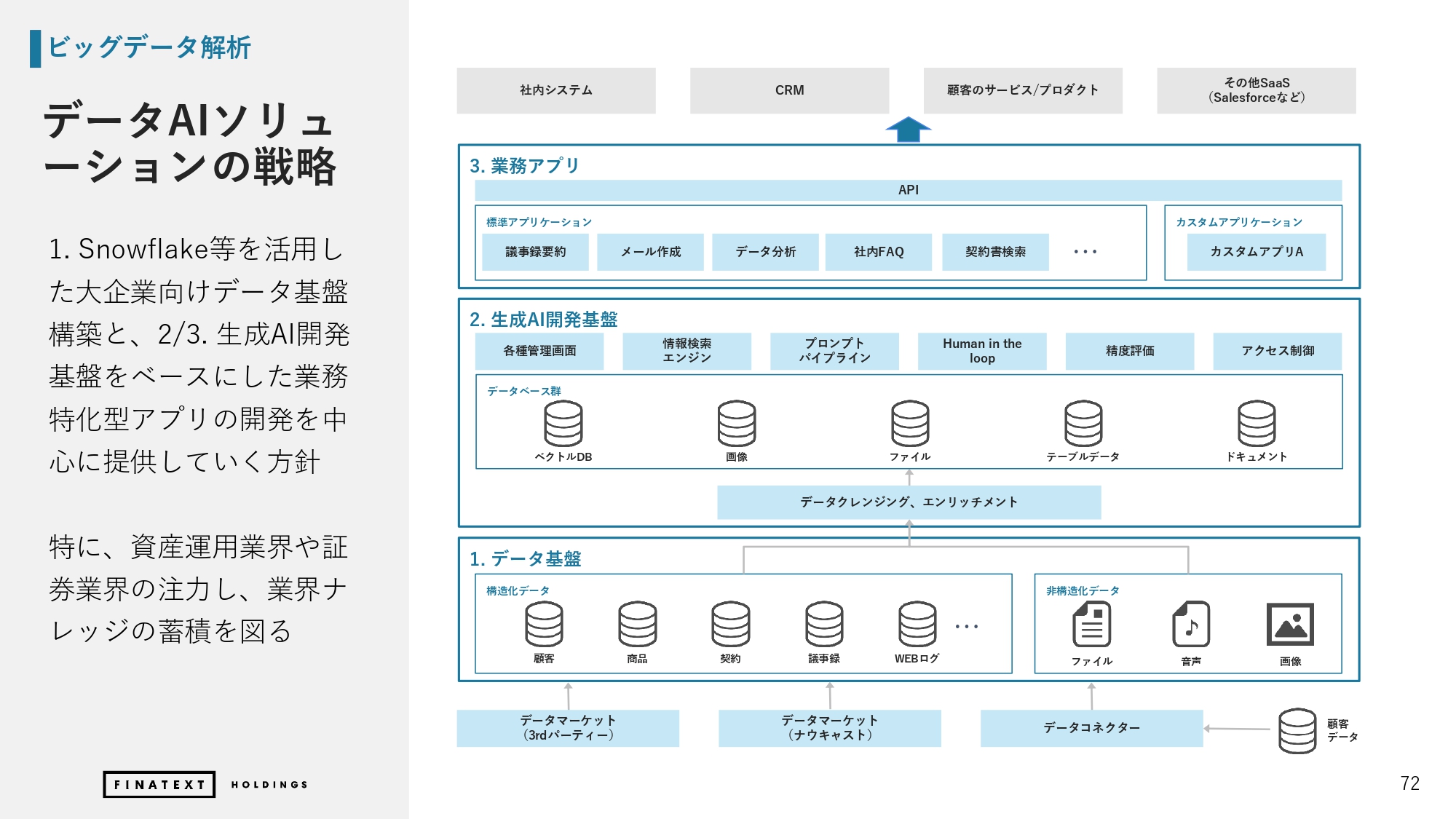Click the 標準アプリケーション label
Image resolution: width=1456 pixels, height=819 pixels.
click(x=539, y=222)
